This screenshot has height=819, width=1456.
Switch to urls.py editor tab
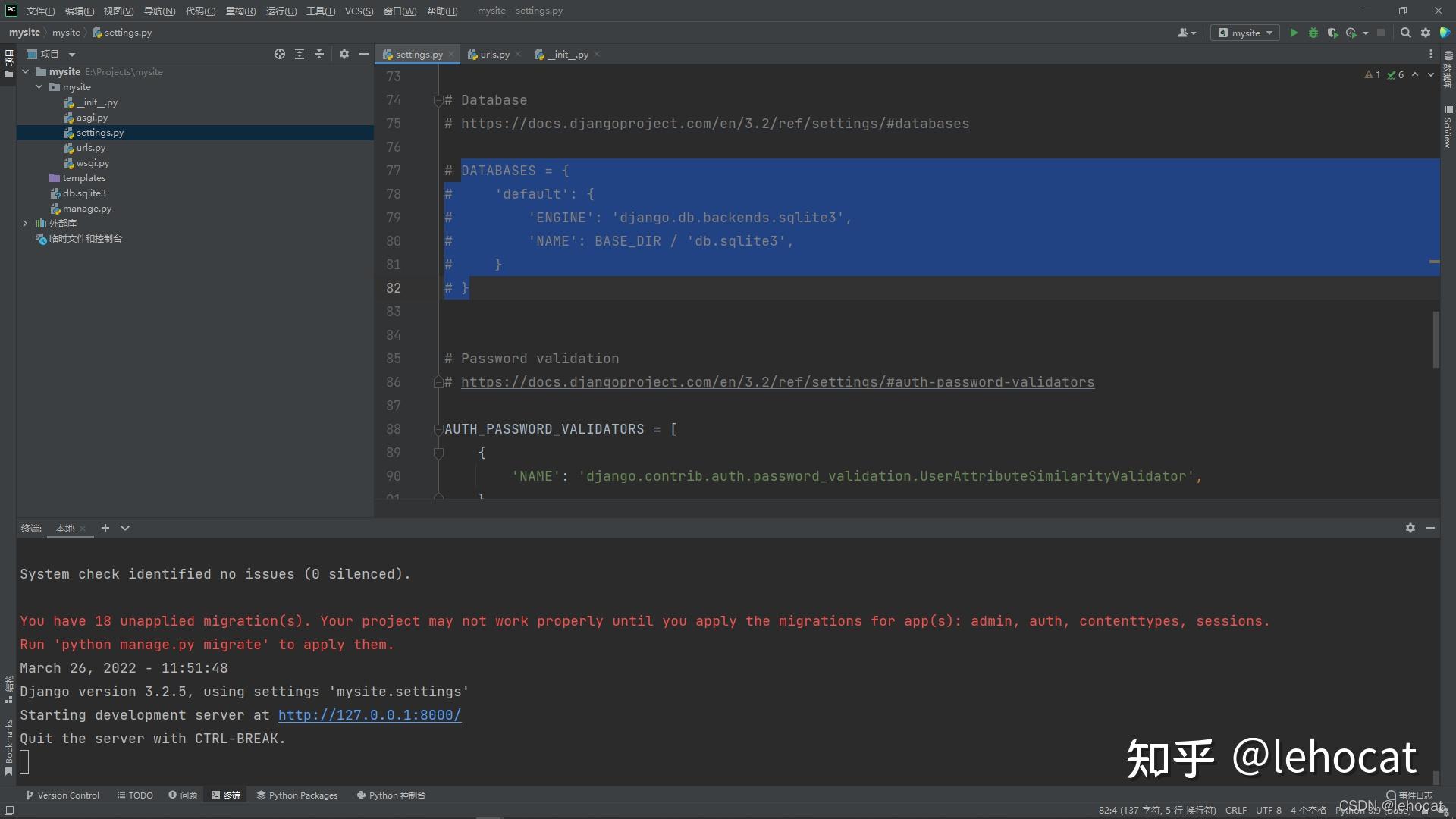coord(494,55)
